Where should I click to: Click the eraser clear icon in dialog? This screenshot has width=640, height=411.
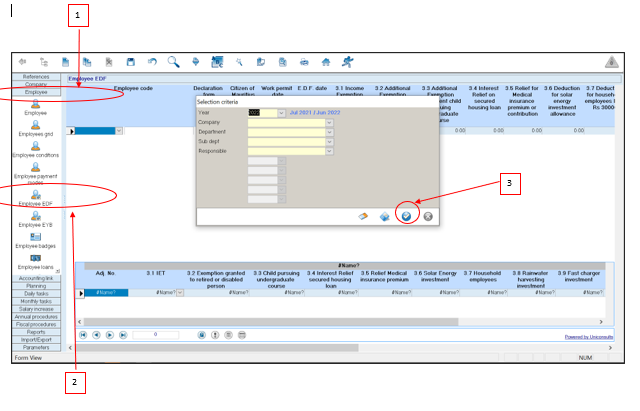coord(364,215)
